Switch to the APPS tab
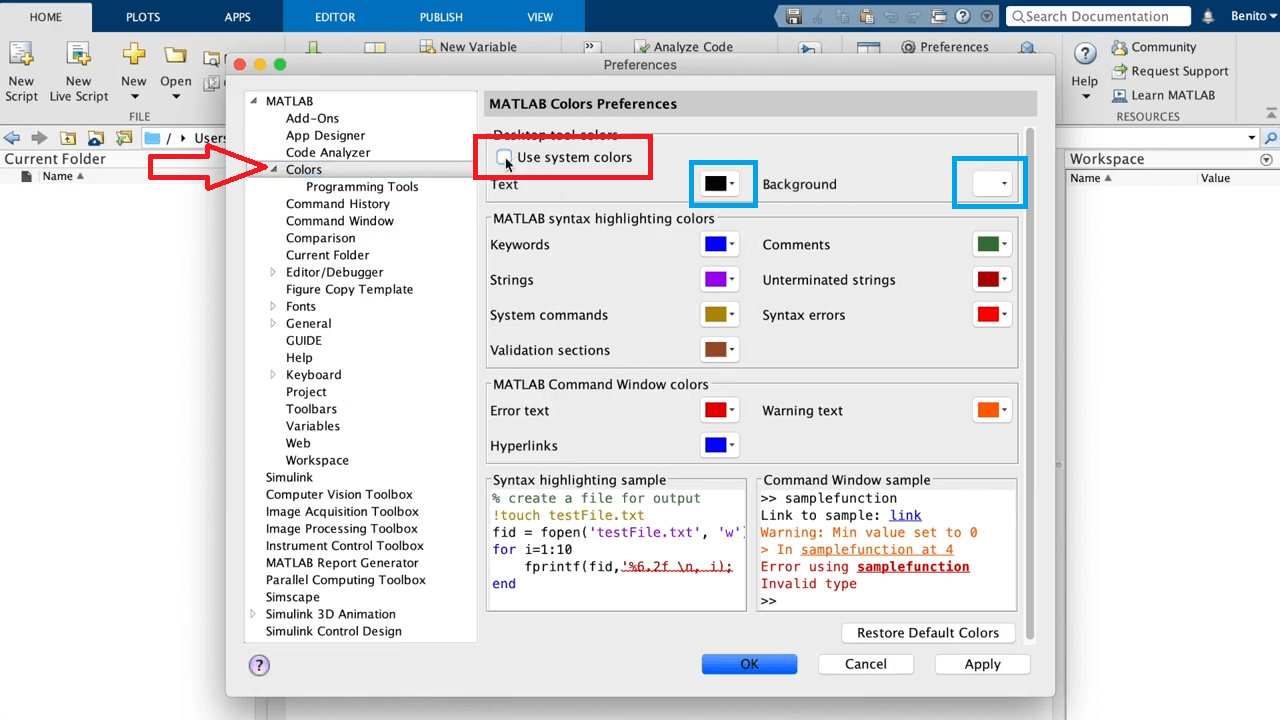The height and width of the screenshot is (720, 1280). pyautogui.click(x=238, y=17)
